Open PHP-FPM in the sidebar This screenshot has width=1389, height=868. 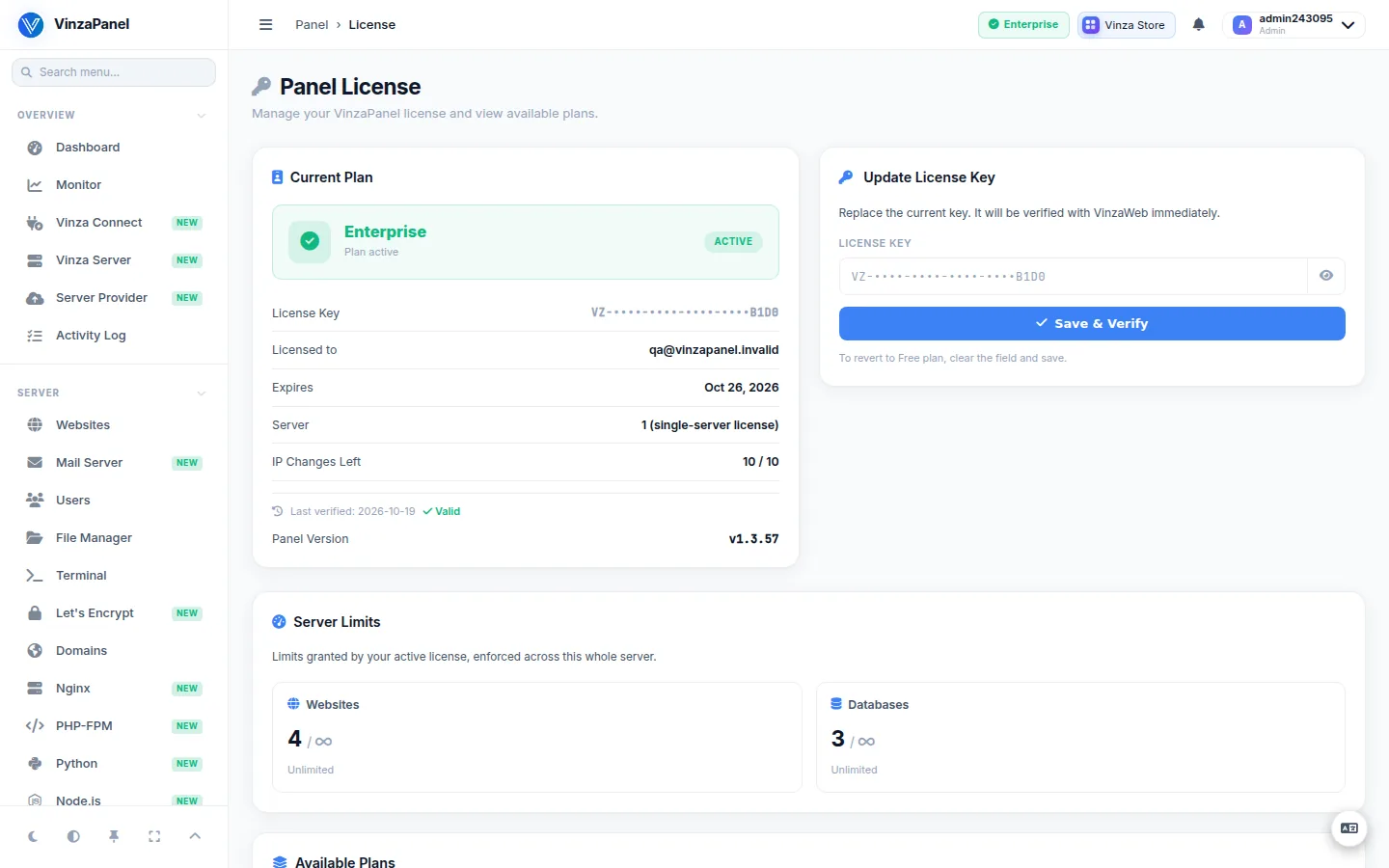coord(114,726)
